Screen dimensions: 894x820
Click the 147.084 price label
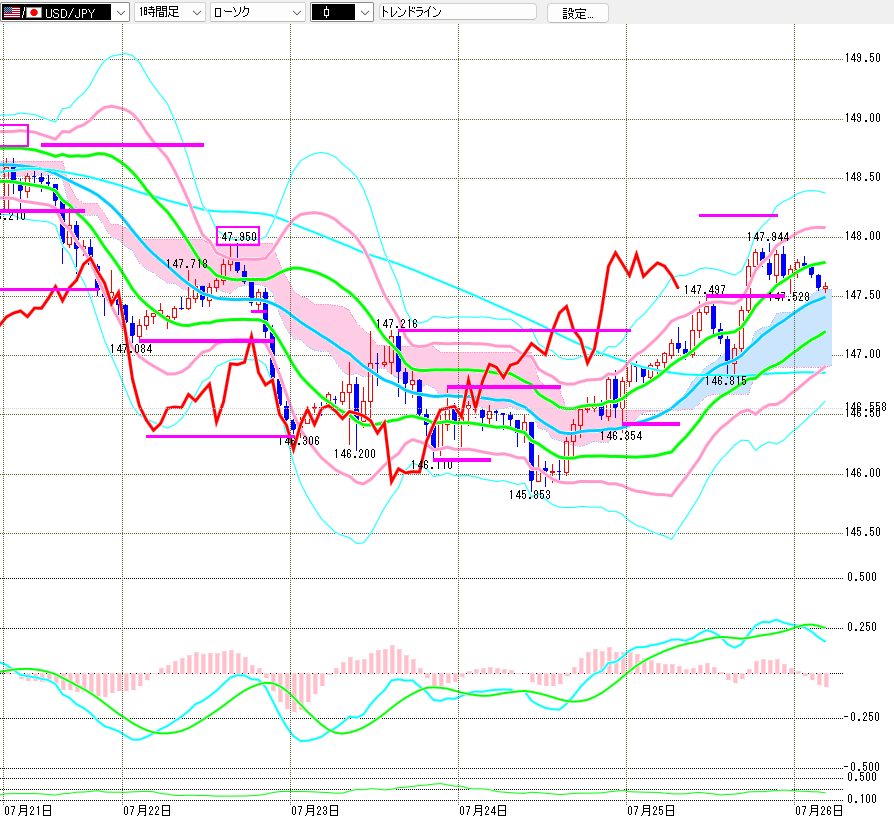click(x=131, y=348)
